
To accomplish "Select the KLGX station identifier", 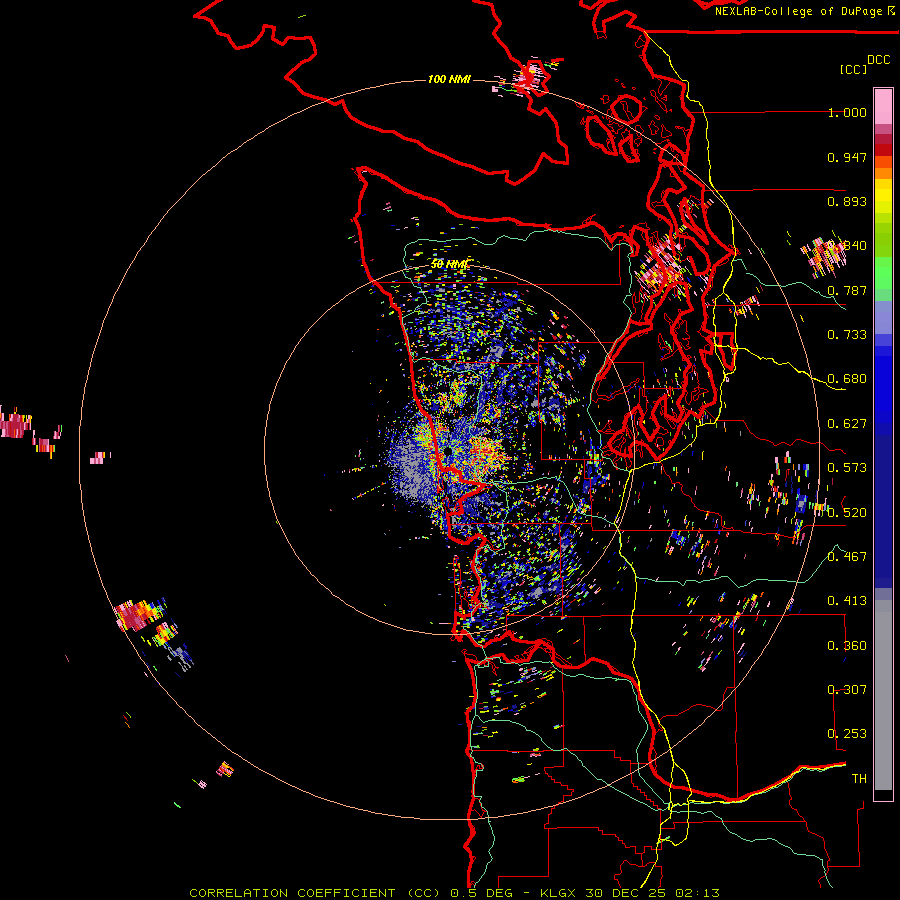I will coord(560,893).
